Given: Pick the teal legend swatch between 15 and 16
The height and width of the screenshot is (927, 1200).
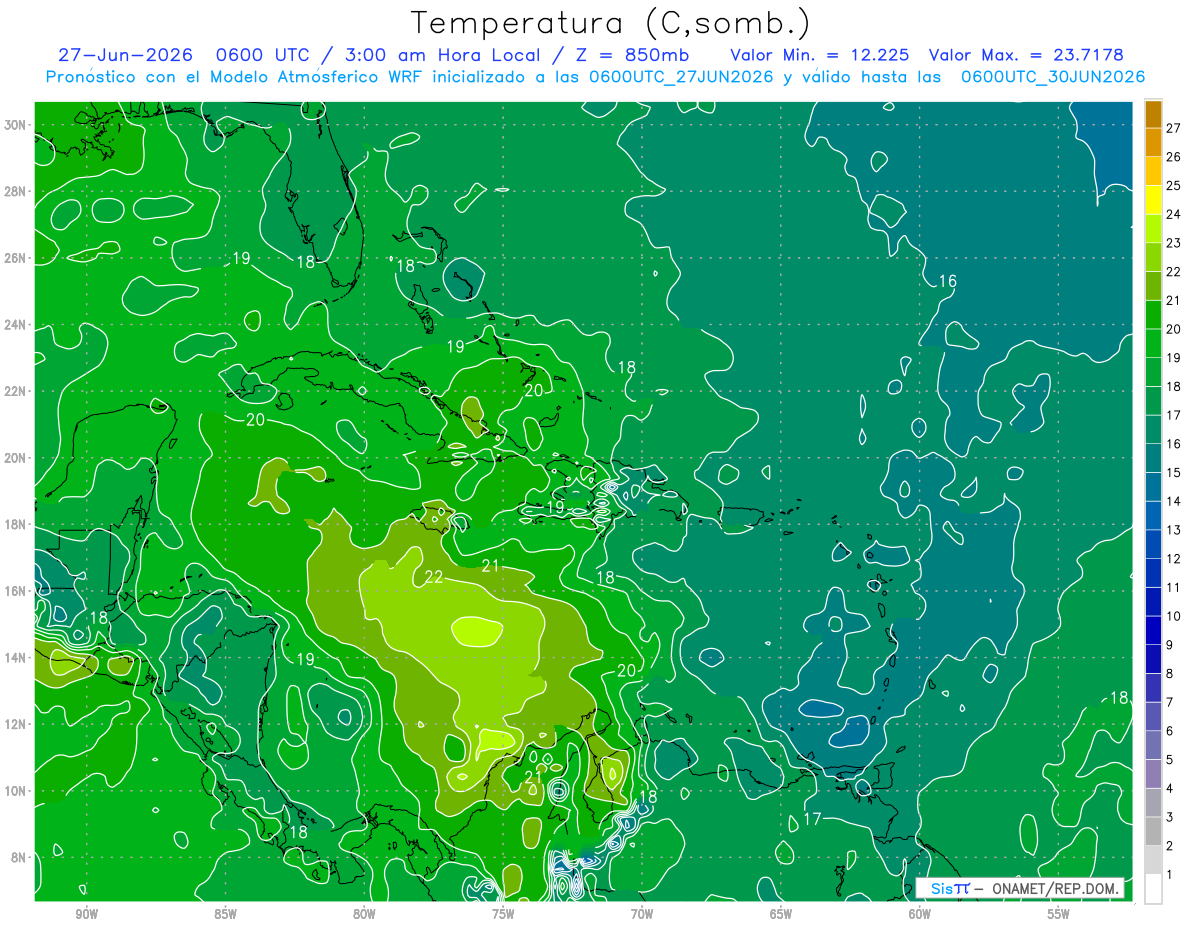Looking at the screenshot, I should pos(1153,458).
